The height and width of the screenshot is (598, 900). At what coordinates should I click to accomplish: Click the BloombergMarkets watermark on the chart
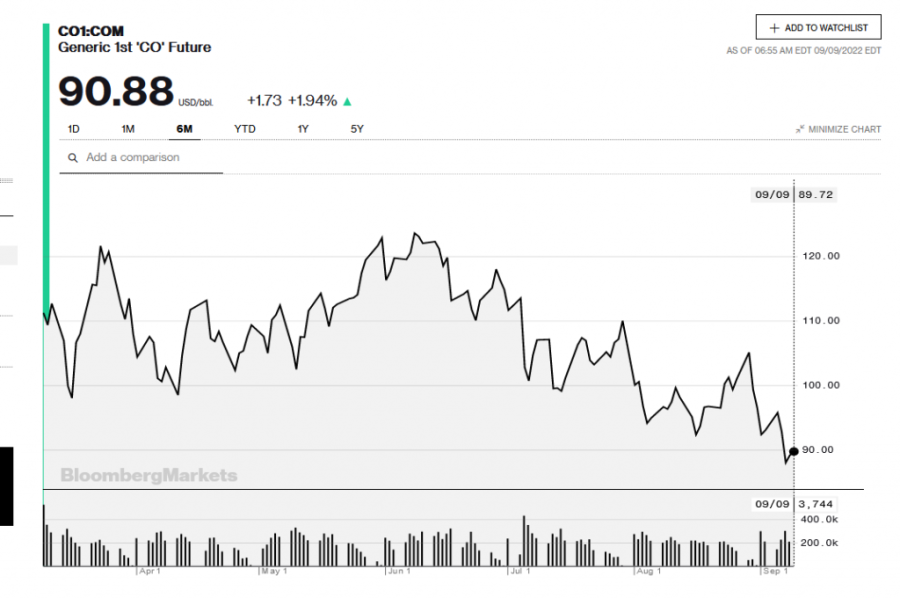click(149, 475)
